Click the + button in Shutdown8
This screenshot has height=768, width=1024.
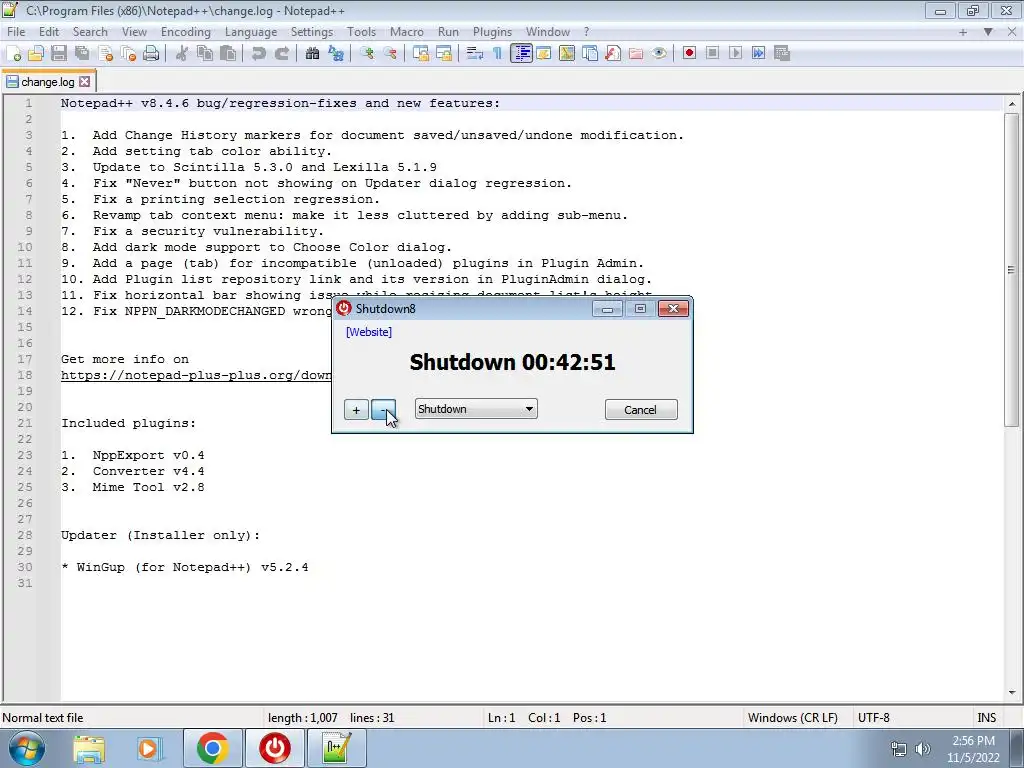[x=356, y=410]
